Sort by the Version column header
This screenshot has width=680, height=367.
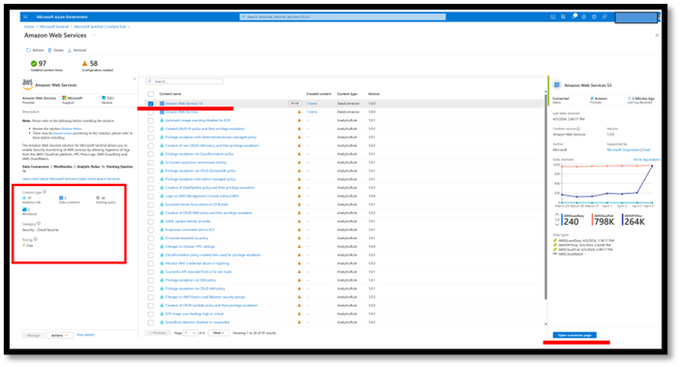[373, 94]
